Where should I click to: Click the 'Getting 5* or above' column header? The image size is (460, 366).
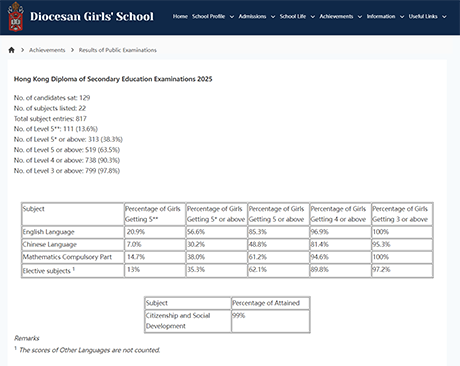pos(216,214)
